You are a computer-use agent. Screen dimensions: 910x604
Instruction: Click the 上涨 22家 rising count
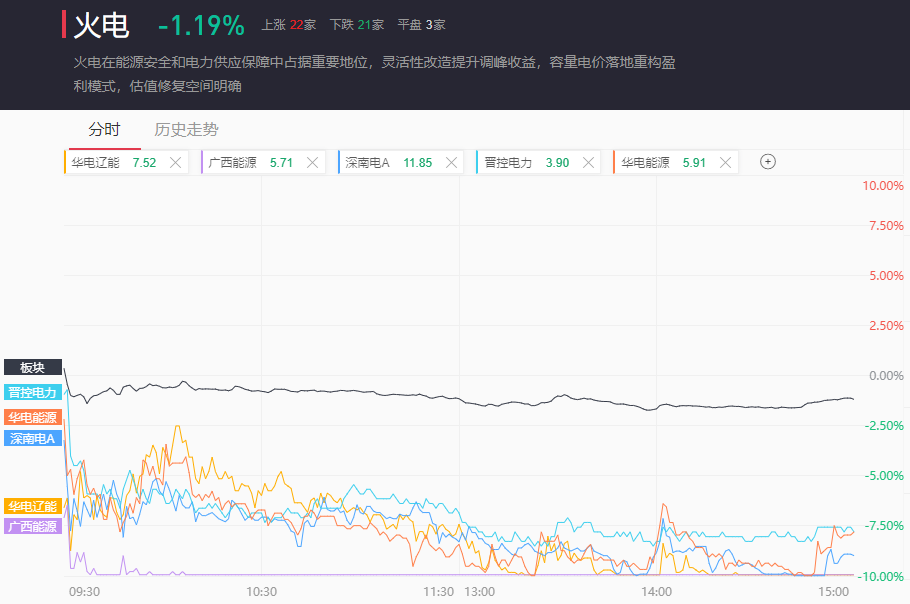[289, 25]
